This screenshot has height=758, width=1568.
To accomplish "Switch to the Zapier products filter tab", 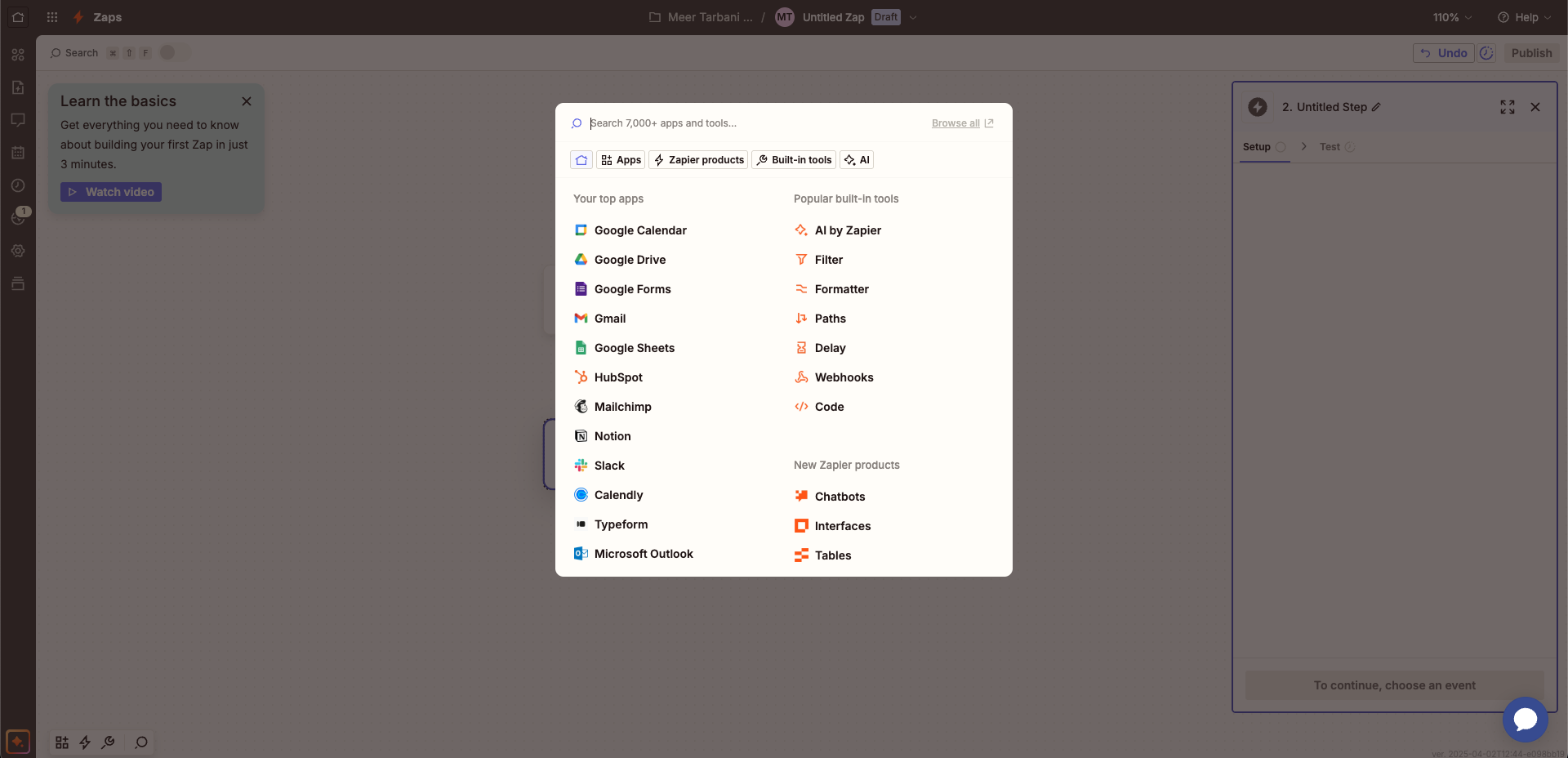I will click(698, 160).
